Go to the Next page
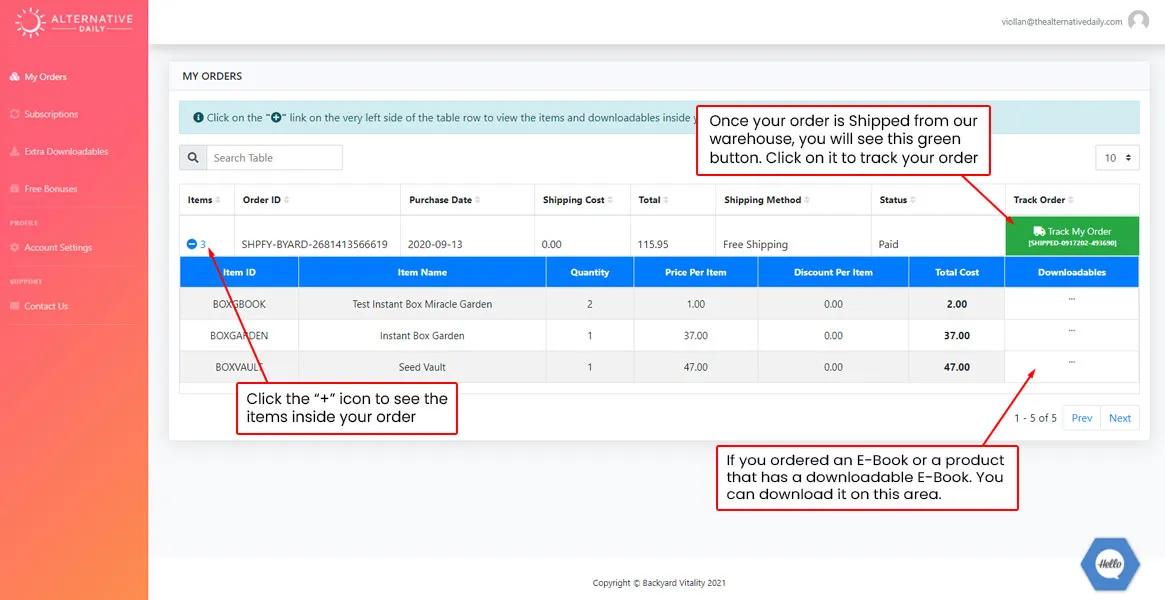This screenshot has height=600, width=1165. tap(1120, 418)
